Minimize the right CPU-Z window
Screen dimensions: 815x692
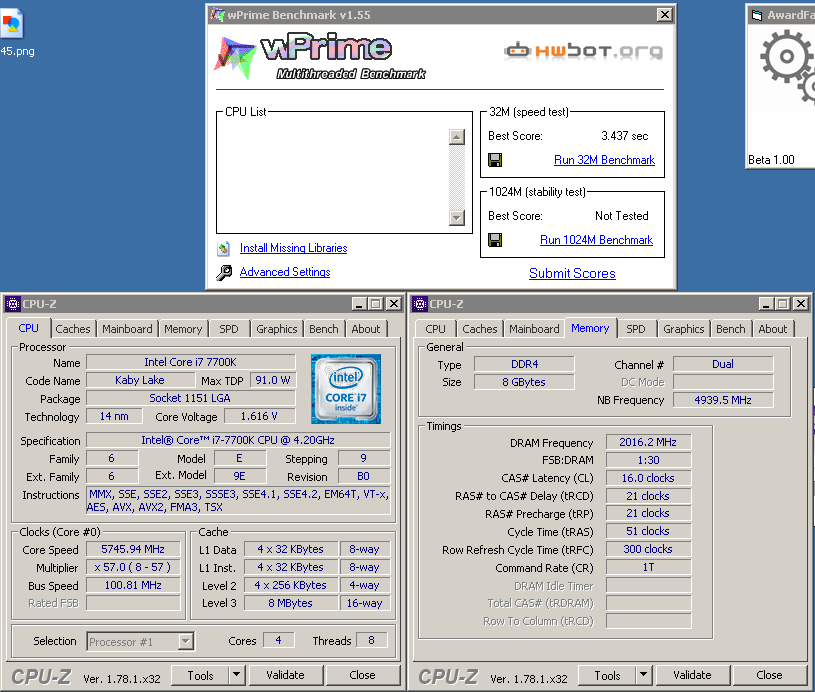tap(766, 304)
